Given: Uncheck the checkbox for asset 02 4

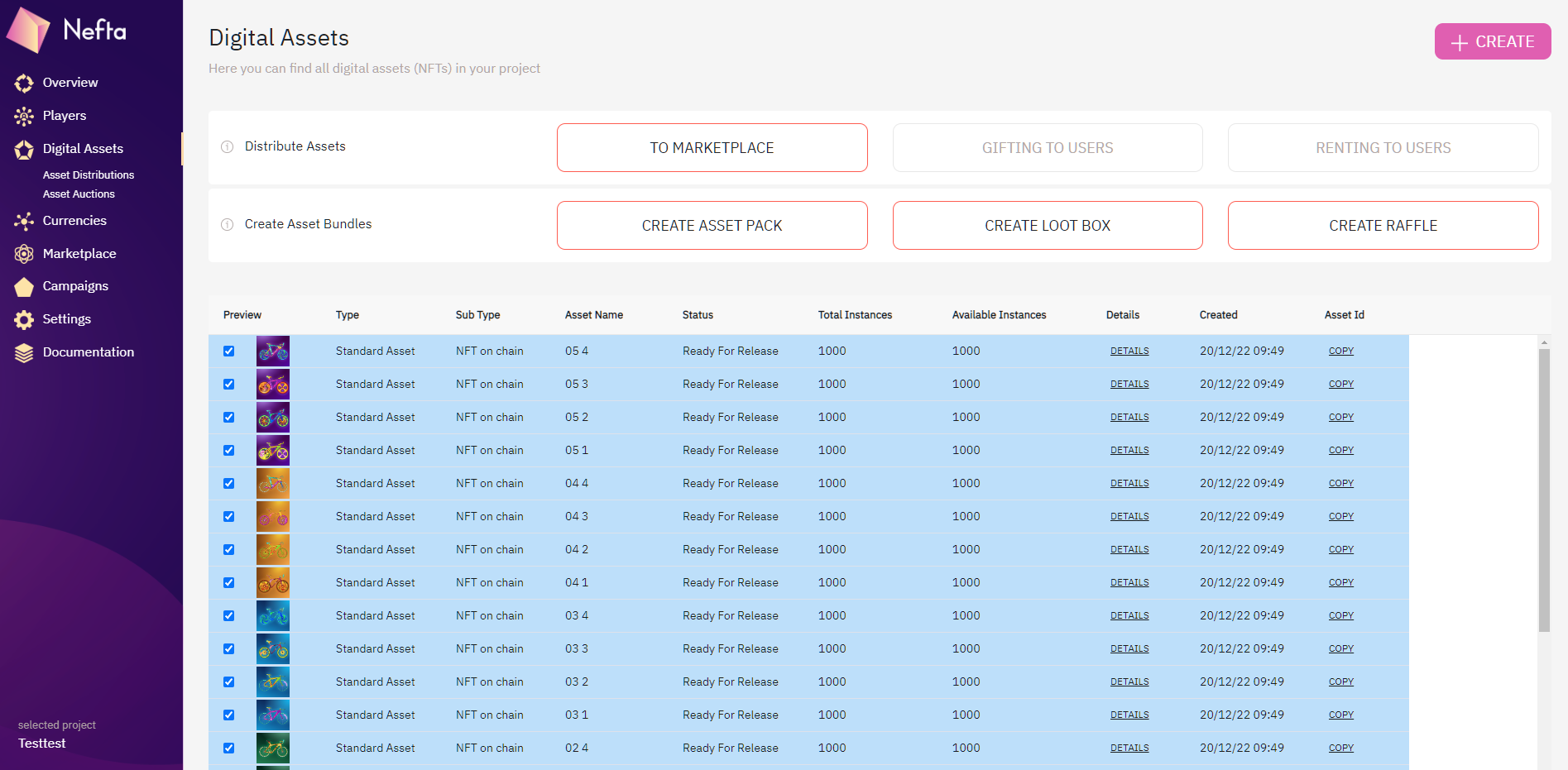Looking at the screenshot, I should coord(229,748).
